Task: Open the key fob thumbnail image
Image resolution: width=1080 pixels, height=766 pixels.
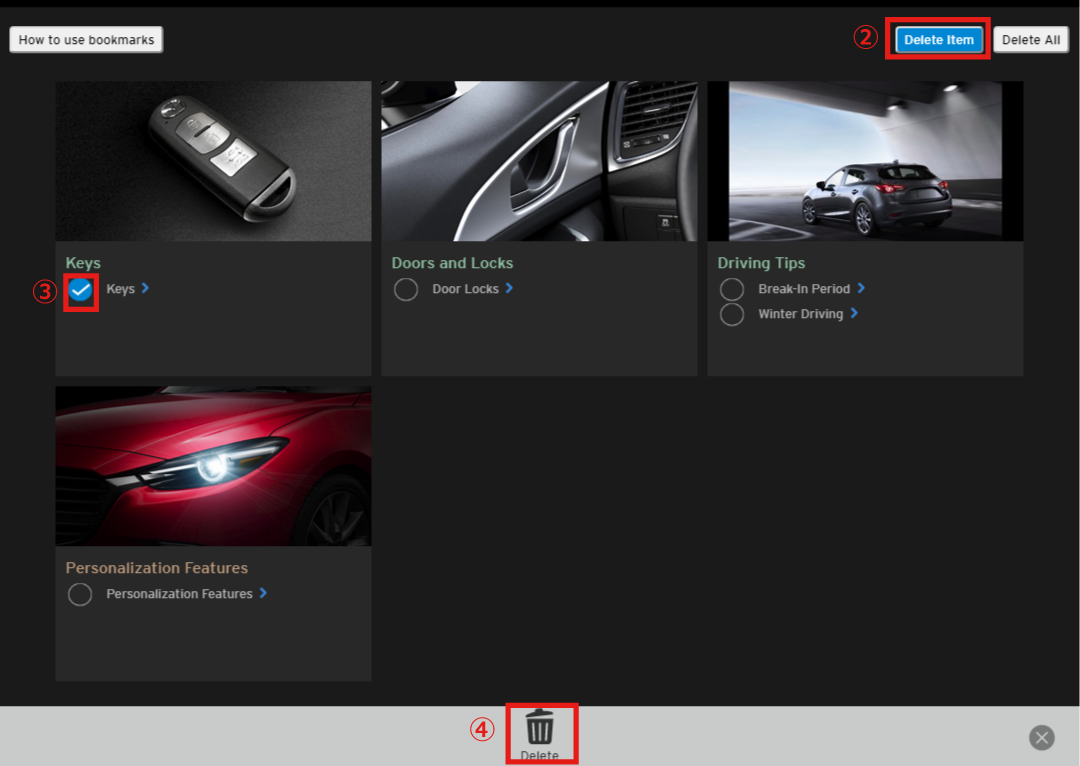Action: pyautogui.click(x=213, y=161)
